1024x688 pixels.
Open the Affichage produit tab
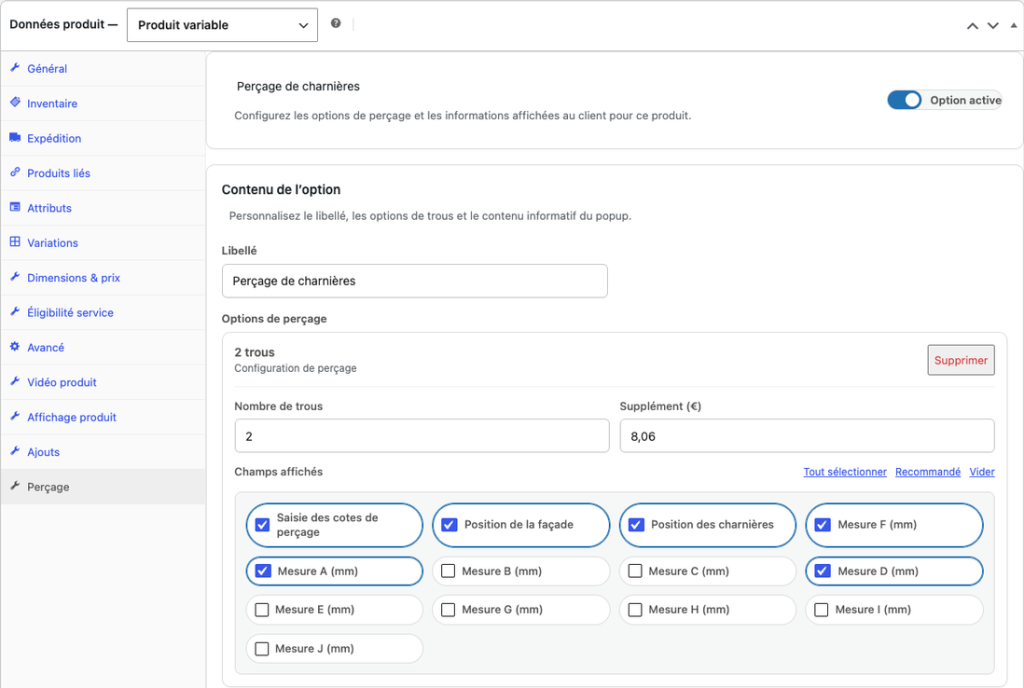pyautogui.click(x=103, y=417)
